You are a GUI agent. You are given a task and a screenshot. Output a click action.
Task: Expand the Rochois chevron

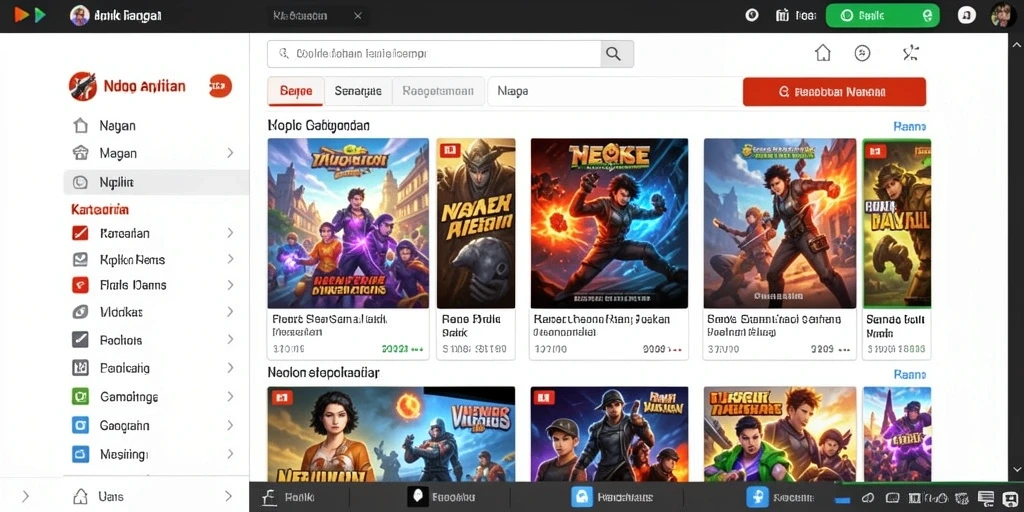(x=231, y=340)
